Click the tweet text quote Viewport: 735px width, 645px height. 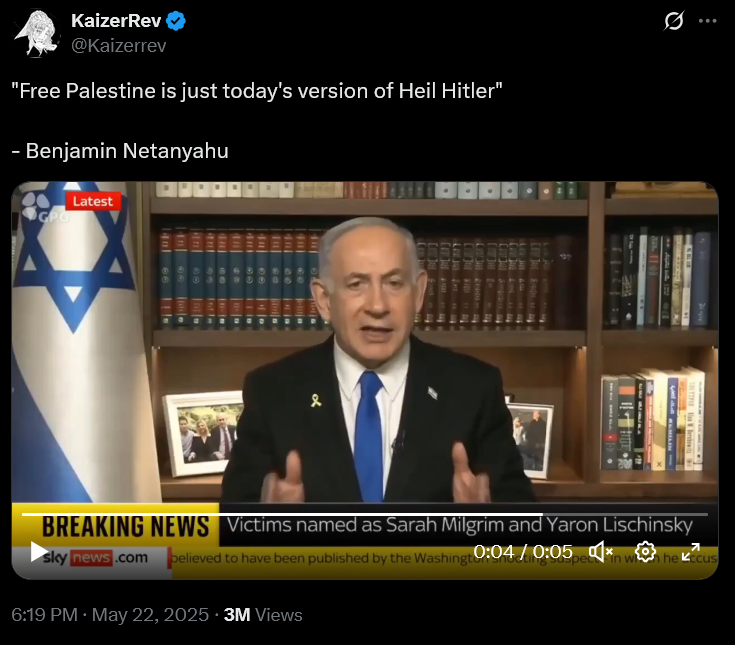click(x=256, y=91)
